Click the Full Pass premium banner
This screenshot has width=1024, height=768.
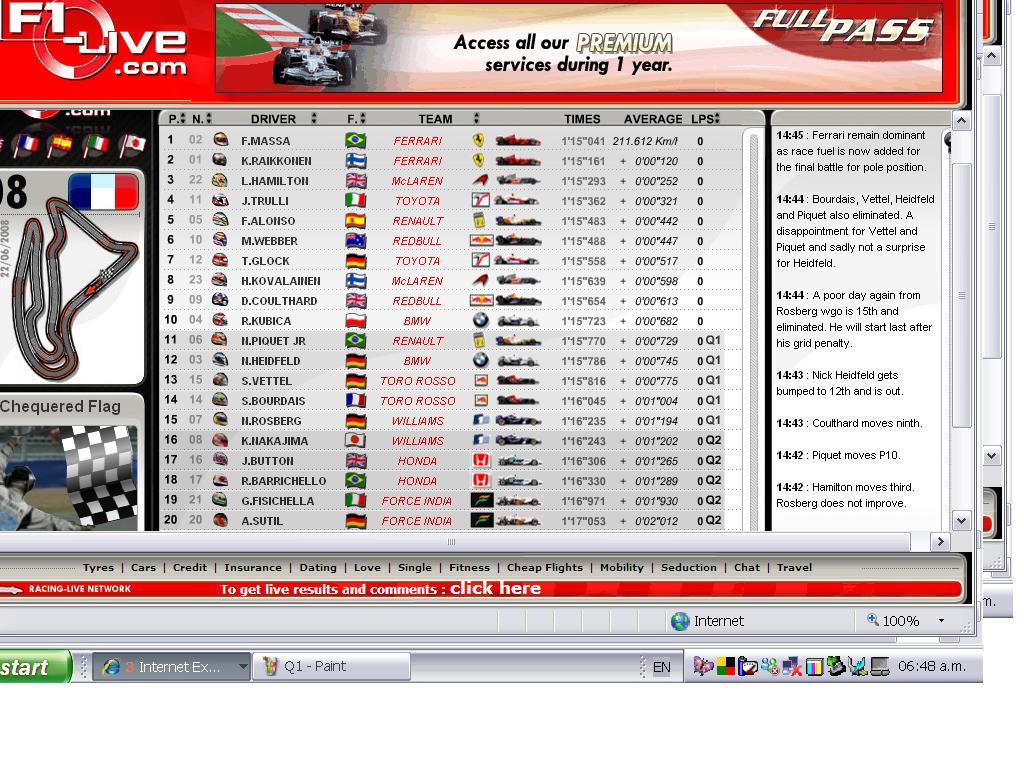point(578,47)
